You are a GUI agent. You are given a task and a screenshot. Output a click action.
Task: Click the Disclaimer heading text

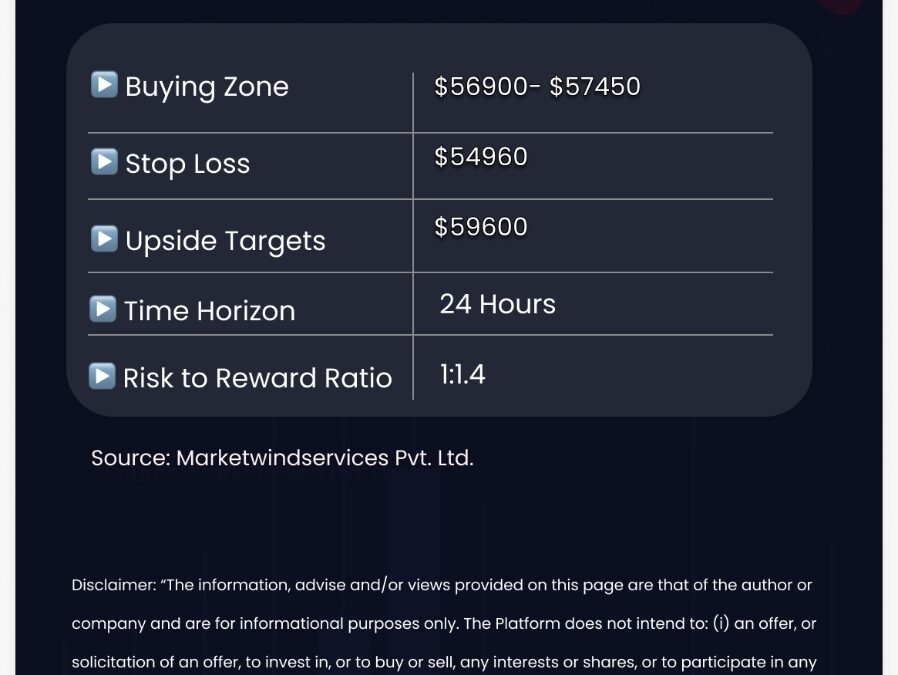coord(113,585)
